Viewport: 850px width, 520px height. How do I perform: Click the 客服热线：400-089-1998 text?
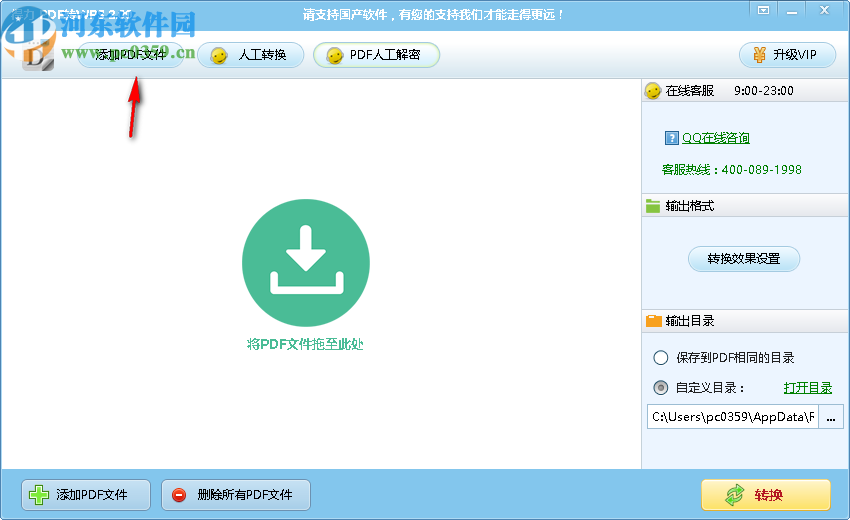coord(732,170)
